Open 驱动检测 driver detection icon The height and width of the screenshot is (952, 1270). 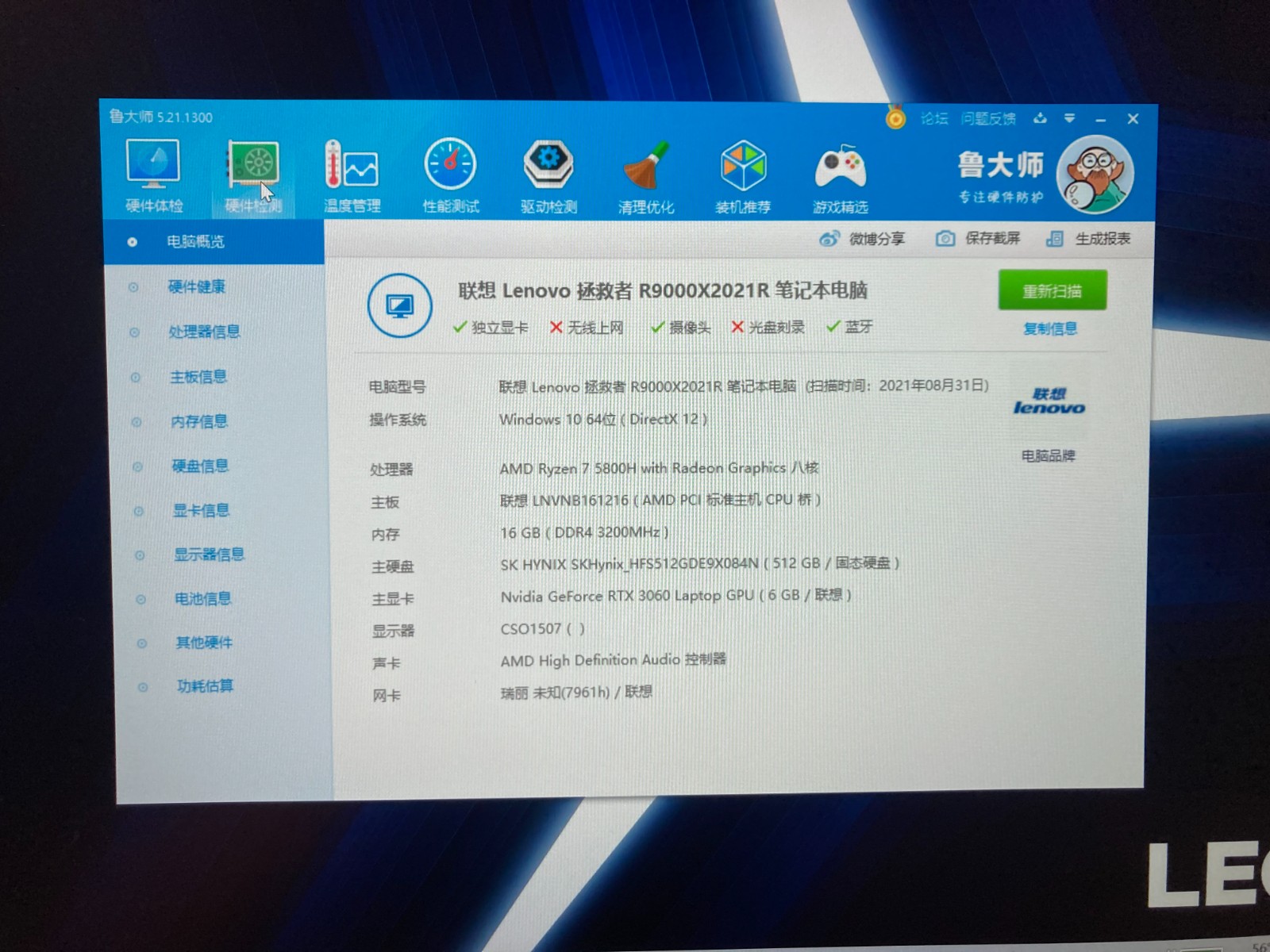[548, 176]
